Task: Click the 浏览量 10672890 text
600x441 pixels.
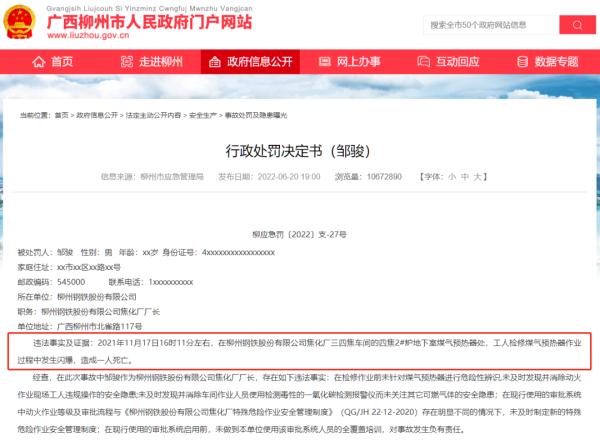Action: tap(368, 177)
